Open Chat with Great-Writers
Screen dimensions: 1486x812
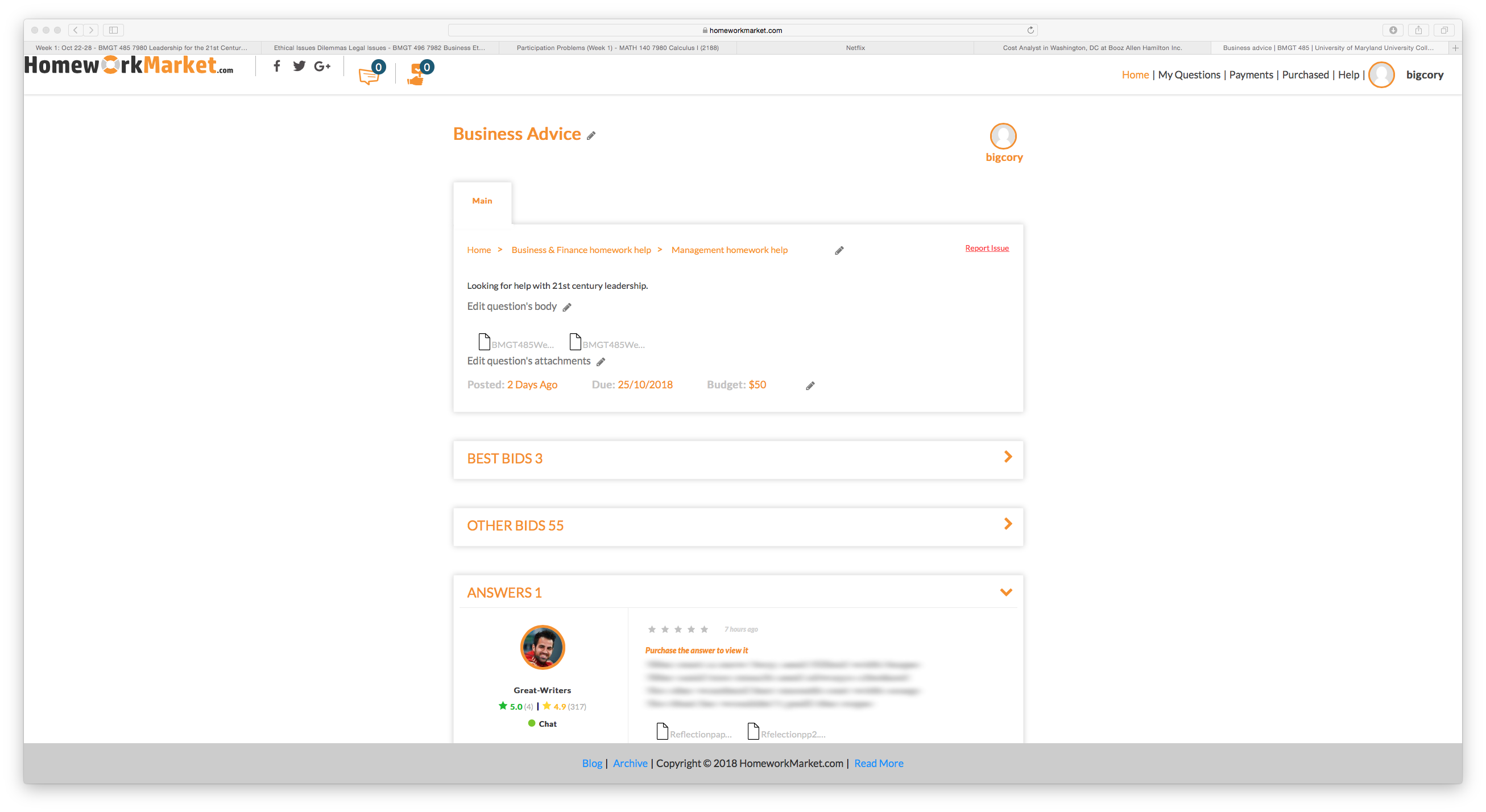coord(543,724)
